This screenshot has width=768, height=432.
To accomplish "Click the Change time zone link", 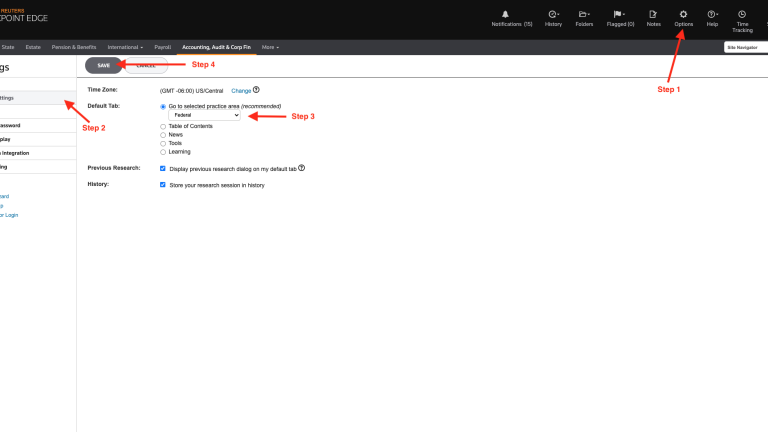I will 241,90.
